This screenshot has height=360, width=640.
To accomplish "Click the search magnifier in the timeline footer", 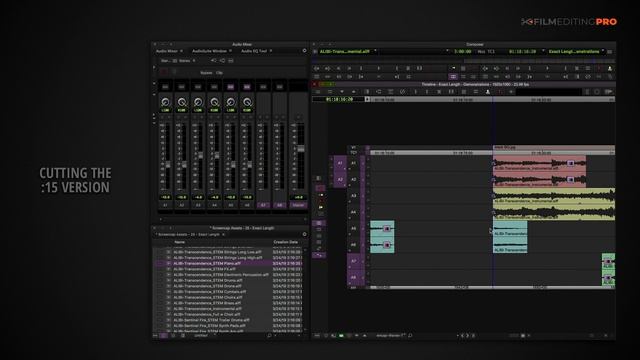I will pos(410,336).
